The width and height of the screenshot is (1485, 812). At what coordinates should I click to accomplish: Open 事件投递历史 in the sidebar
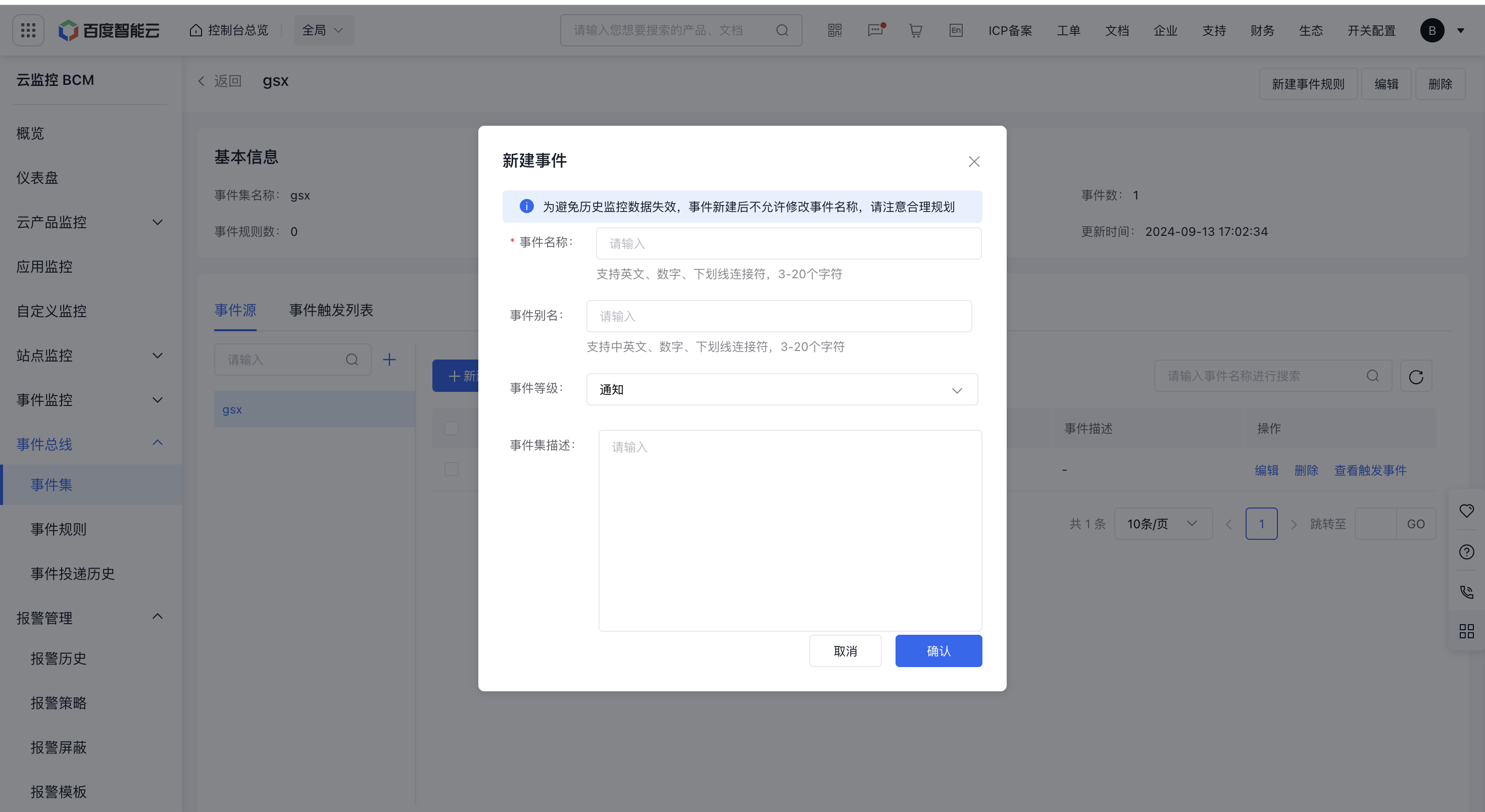coord(73,574)
